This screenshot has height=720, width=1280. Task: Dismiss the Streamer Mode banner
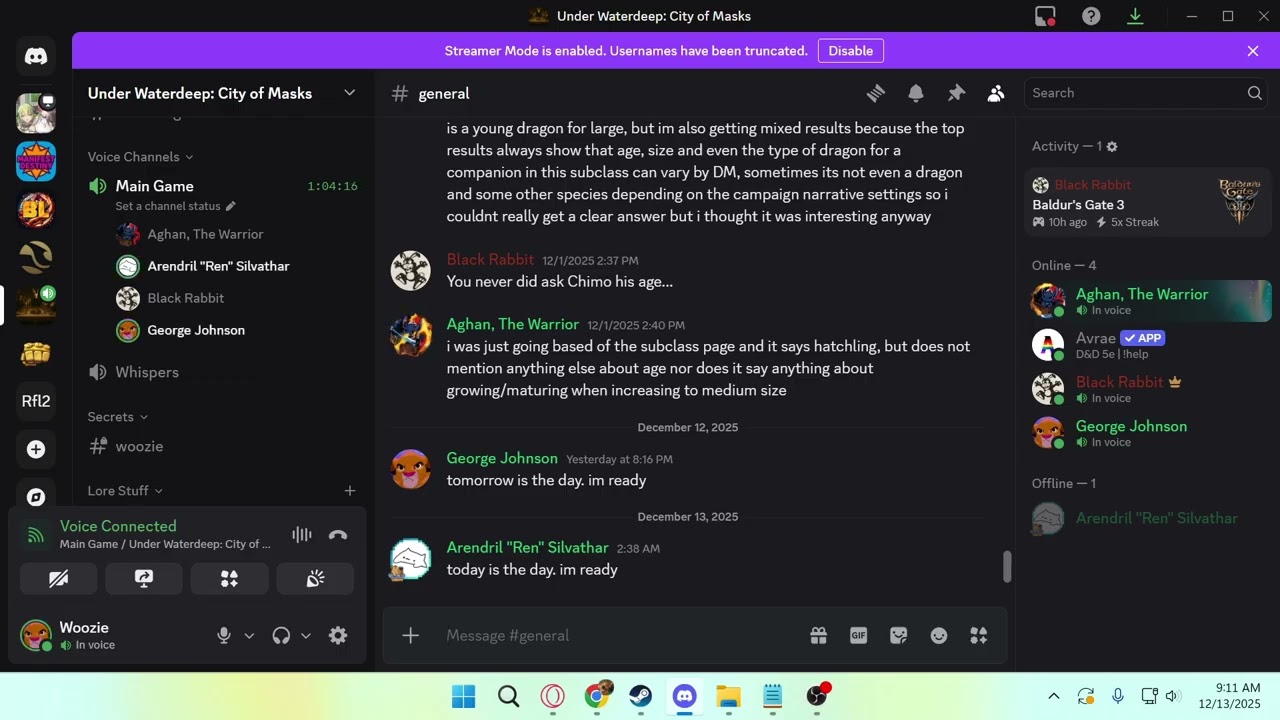point(1253,51)
